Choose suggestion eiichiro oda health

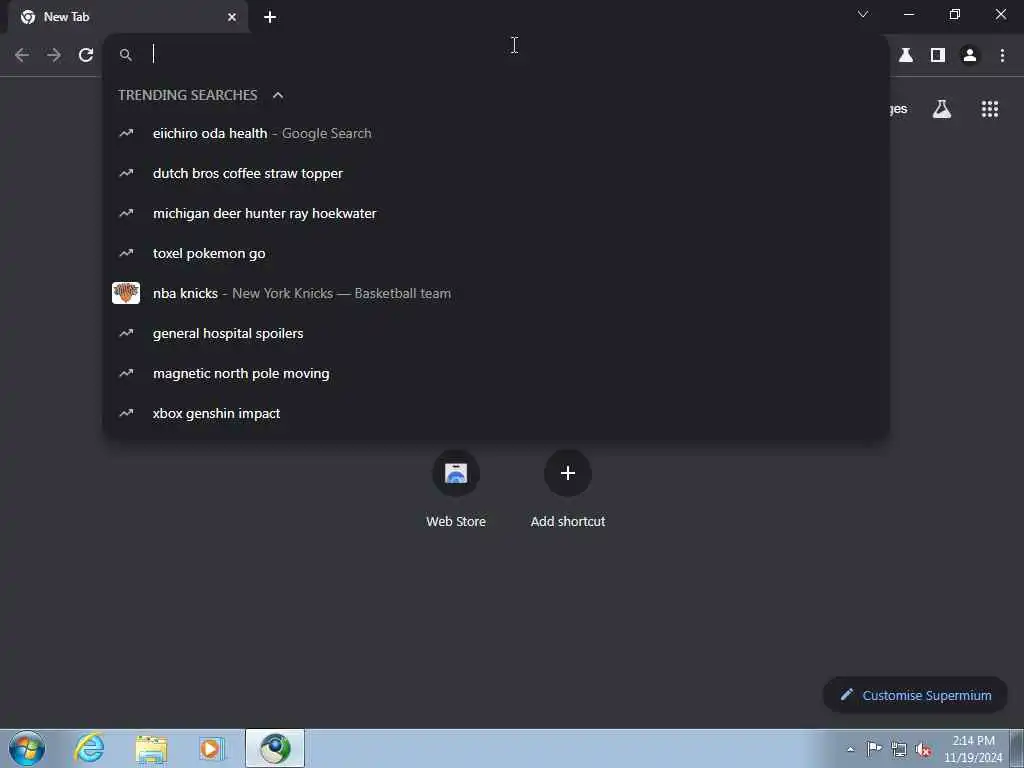(x=496, y=133)
